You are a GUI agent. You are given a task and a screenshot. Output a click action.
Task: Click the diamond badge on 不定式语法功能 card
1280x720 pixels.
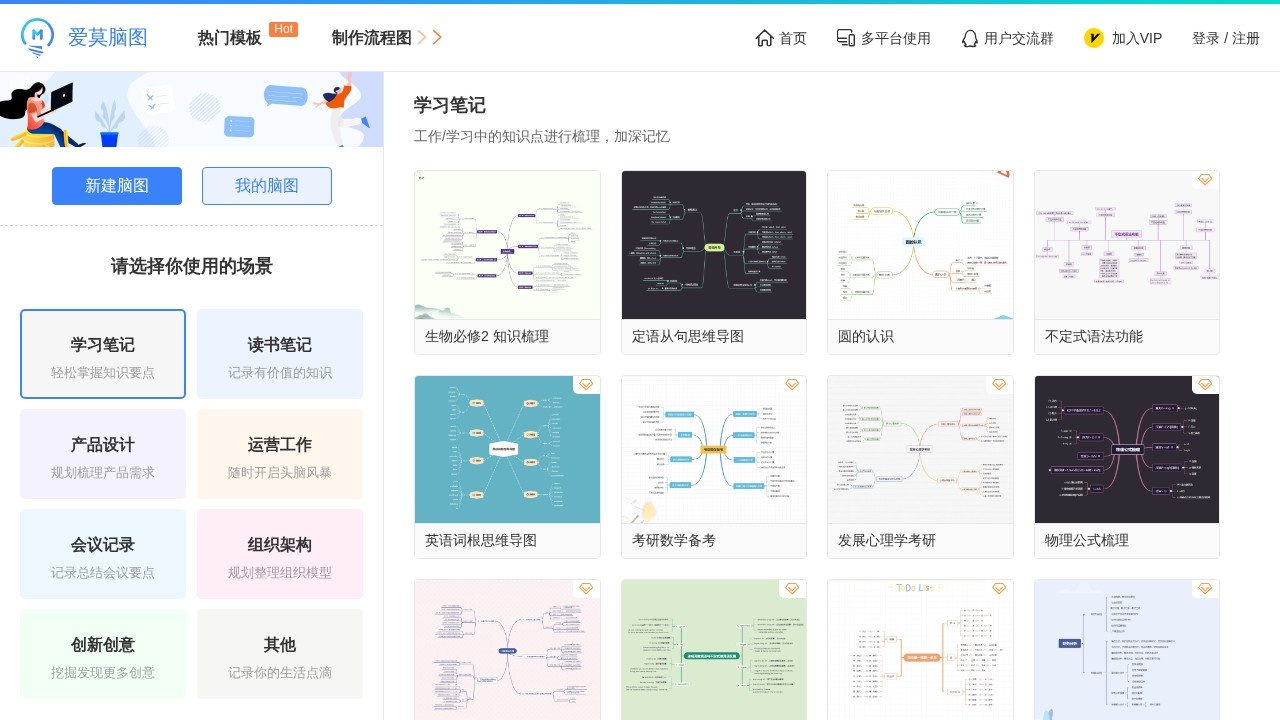click(1205, 180)
